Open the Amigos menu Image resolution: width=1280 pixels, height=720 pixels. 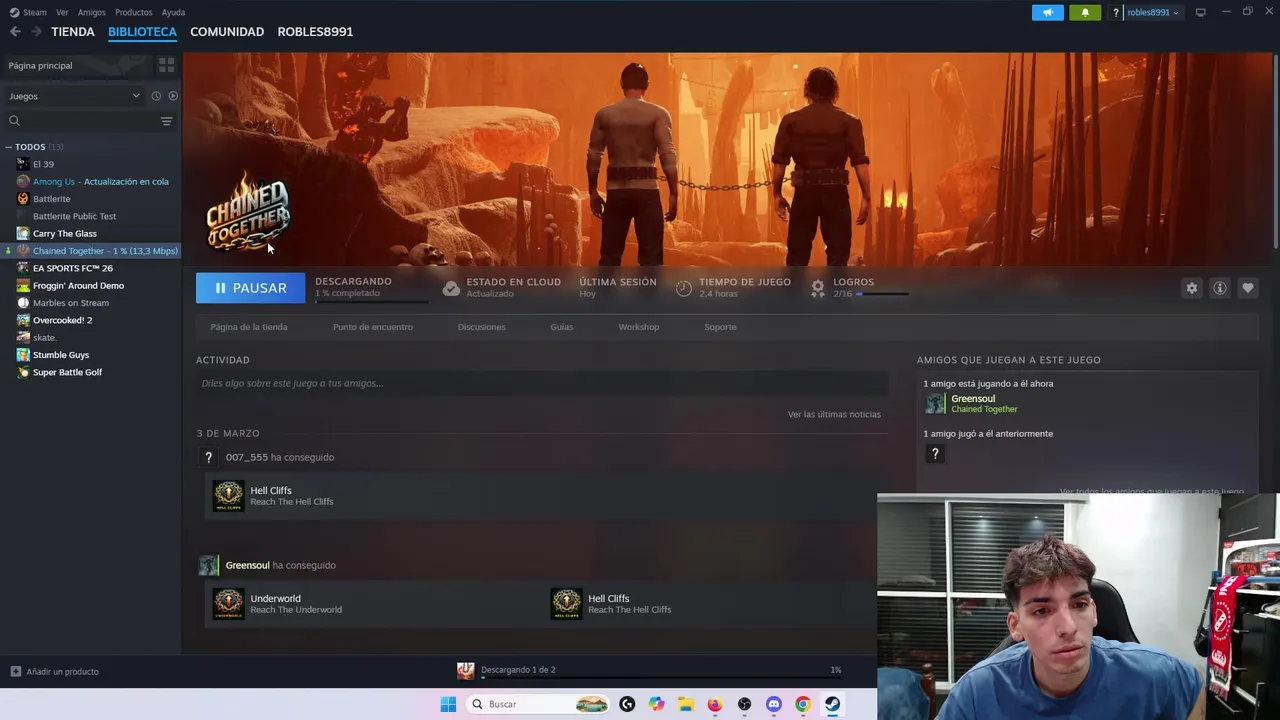(x=92, y=12)
